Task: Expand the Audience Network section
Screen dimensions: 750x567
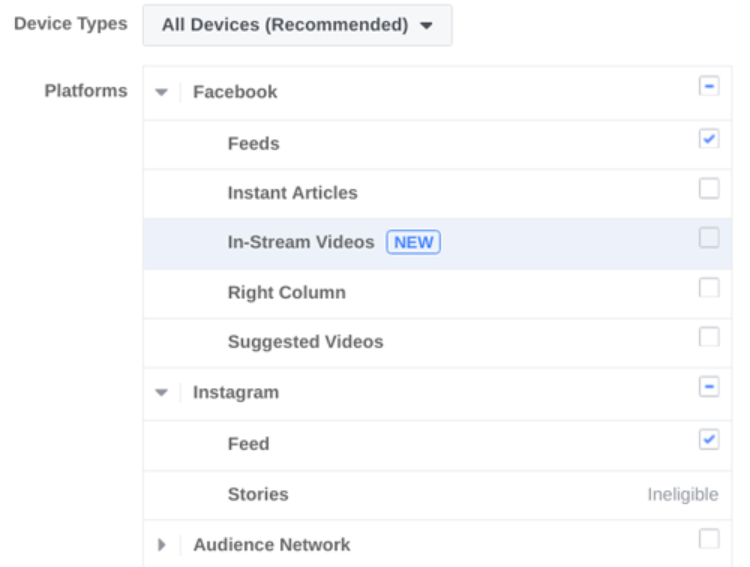Action: [162, 545]
